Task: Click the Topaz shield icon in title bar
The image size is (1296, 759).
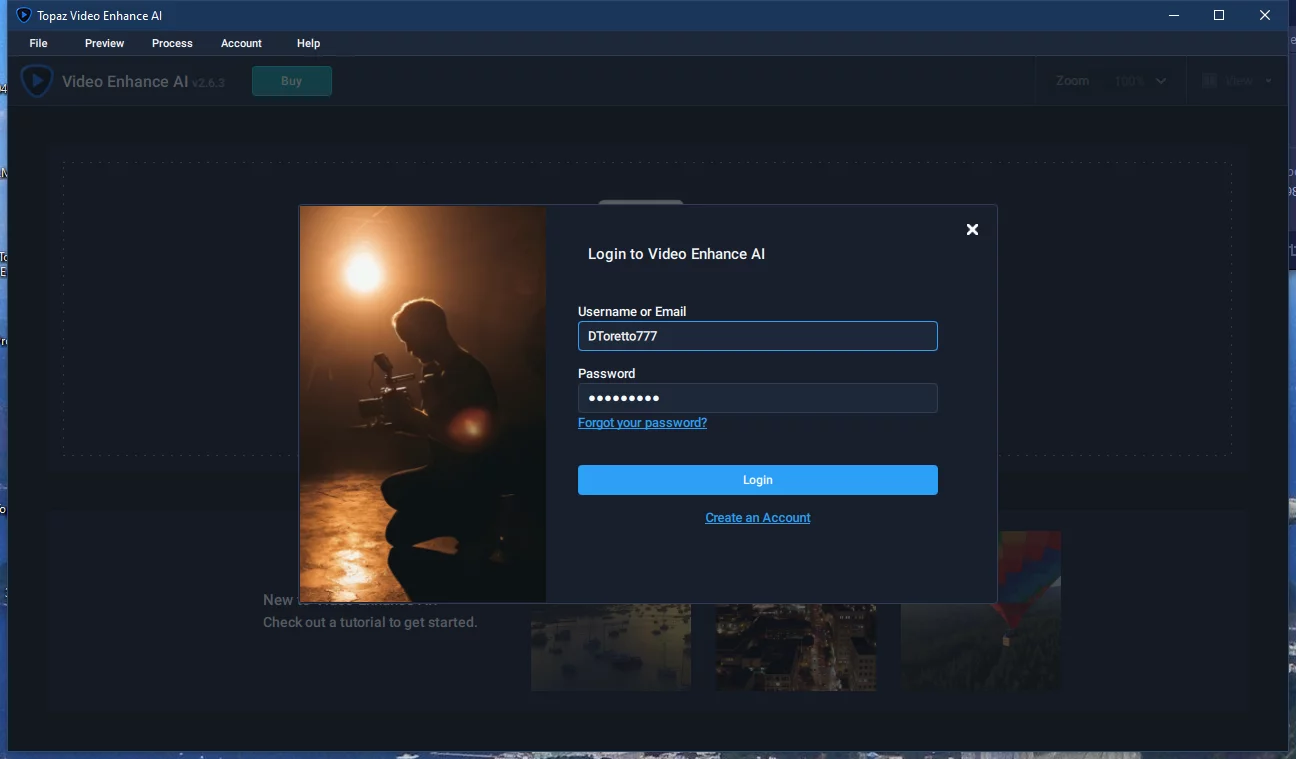Action: coord(24,15)
